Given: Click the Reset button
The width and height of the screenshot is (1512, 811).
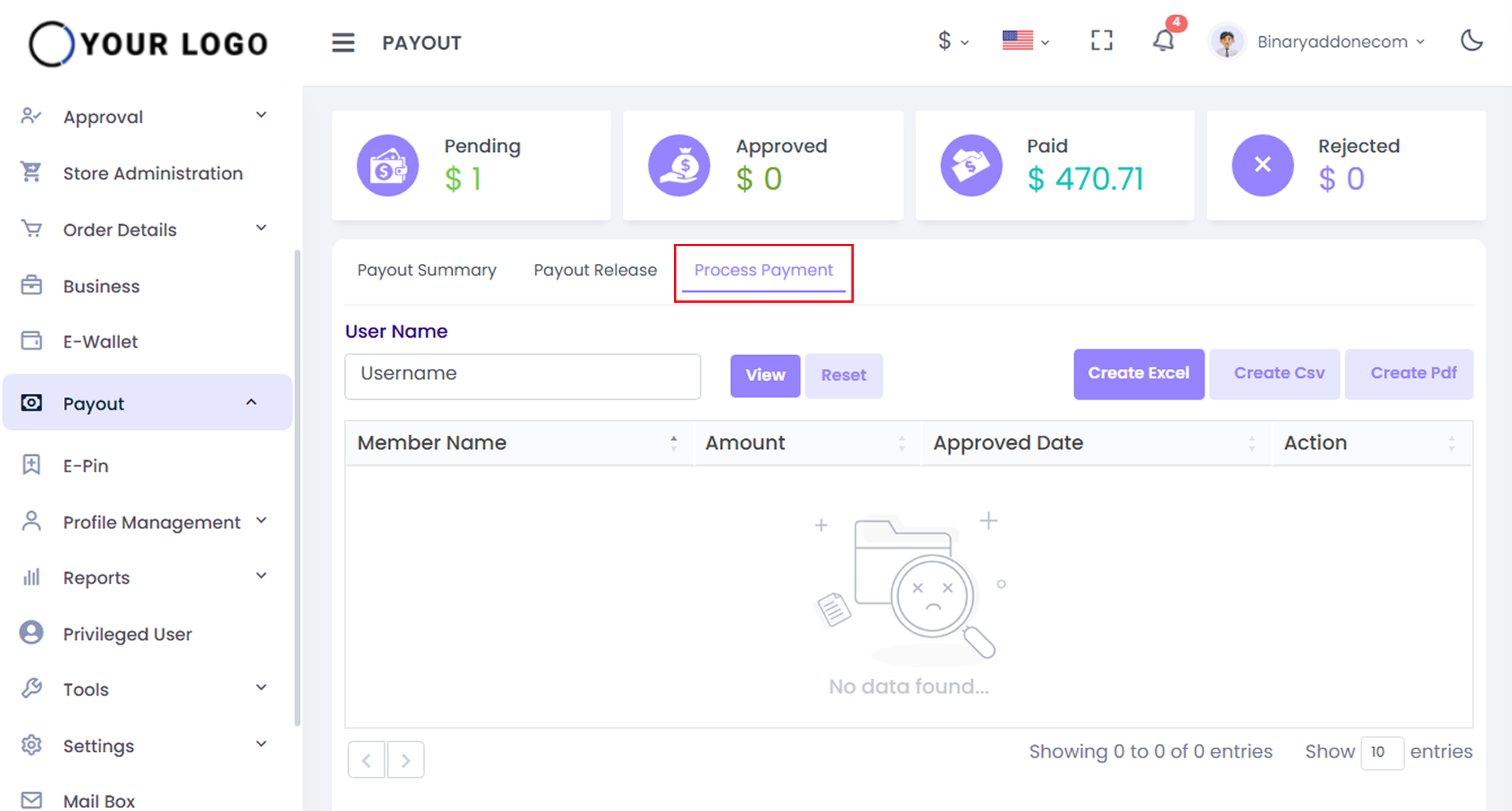Looking at the screenshot, I should (x=844, y=375).
